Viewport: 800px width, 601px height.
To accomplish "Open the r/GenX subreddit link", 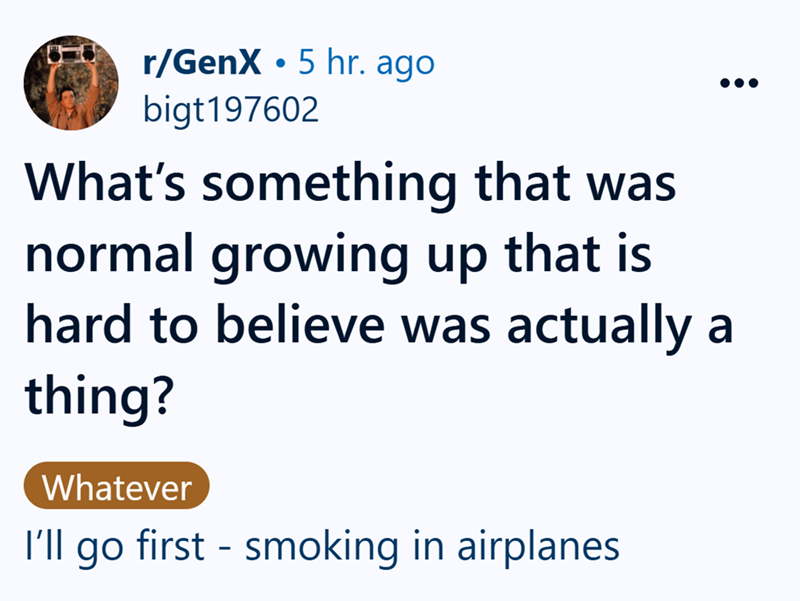I will pyautogui.click(x=203, y=64).
